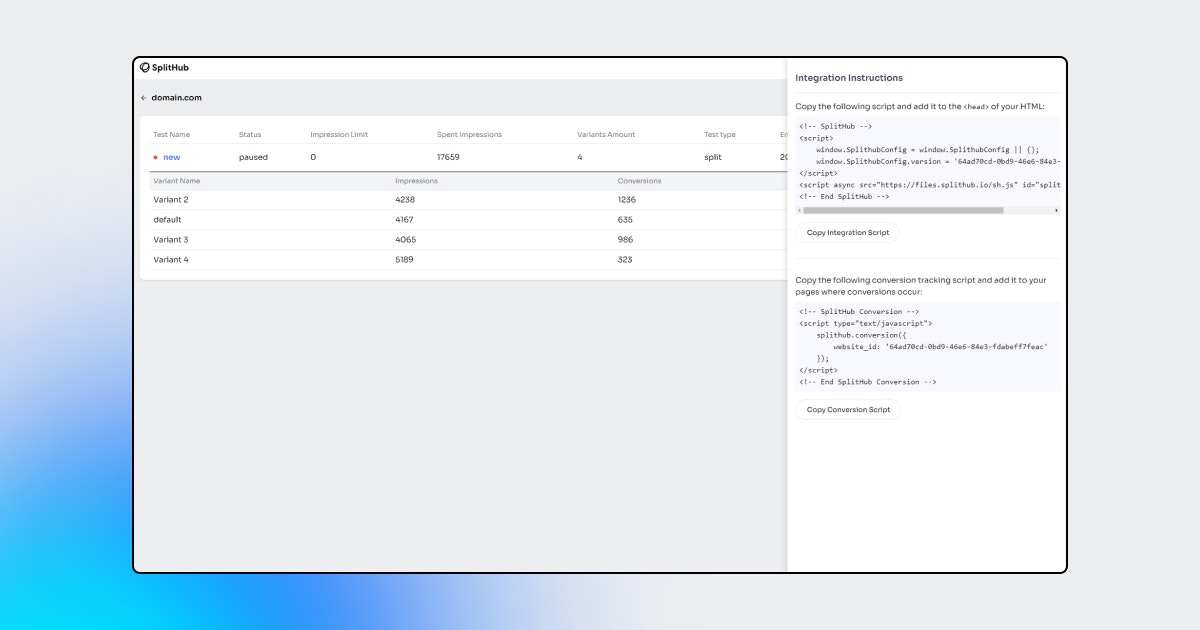1200x630 pixels.
Task: Click the Test type column header
Action: pos(720,135)
